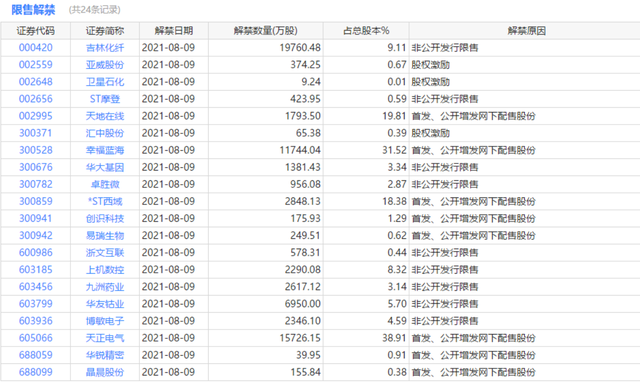Viewport: 640px width, 382px height.
Task: Open stock name 博敏电子
Action: coord(105,321)
